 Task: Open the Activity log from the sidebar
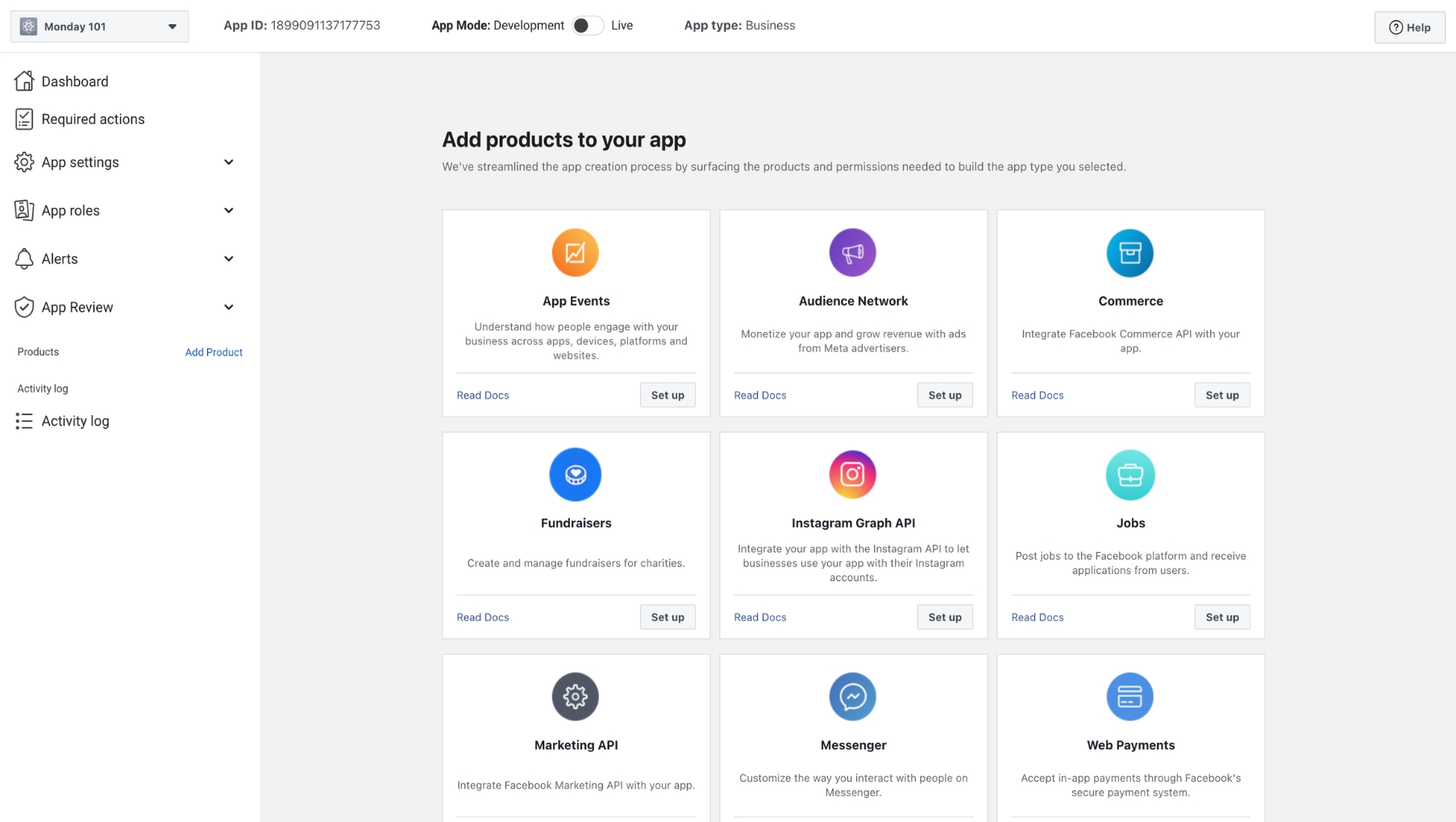(x=75, y=420)
